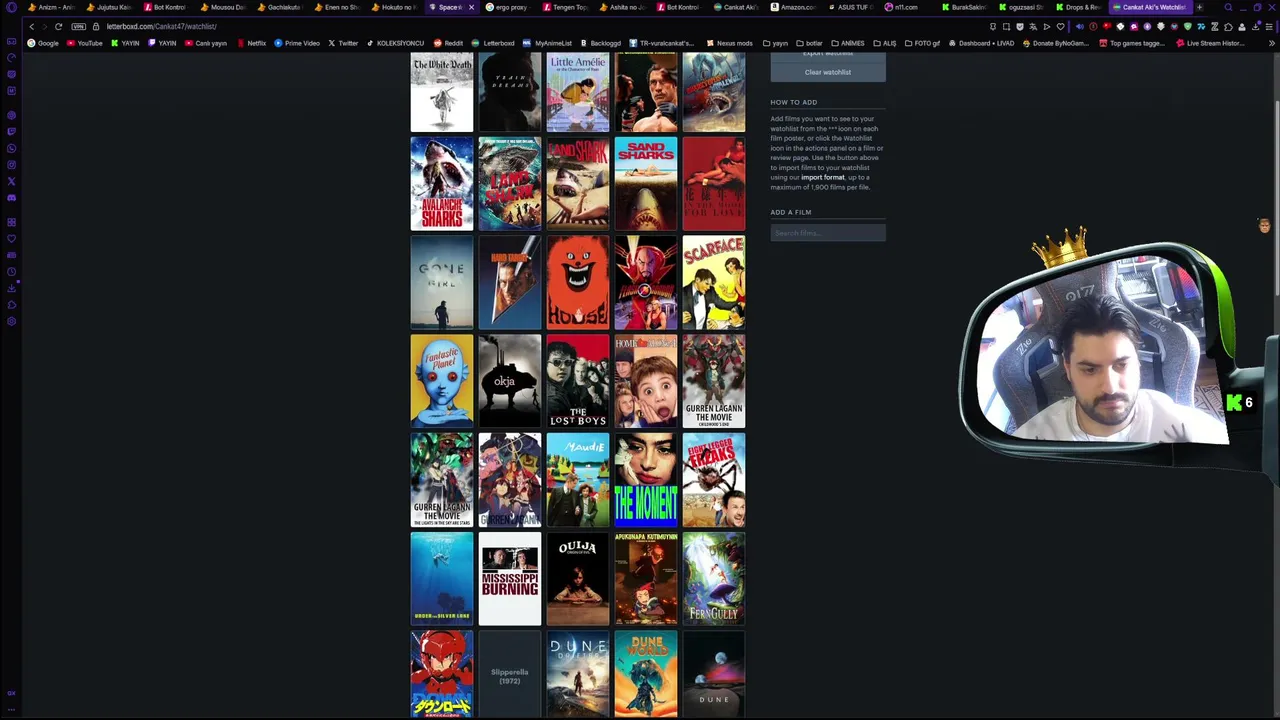
Task: Follow the import format link
Action: click(x=823, y=177)
